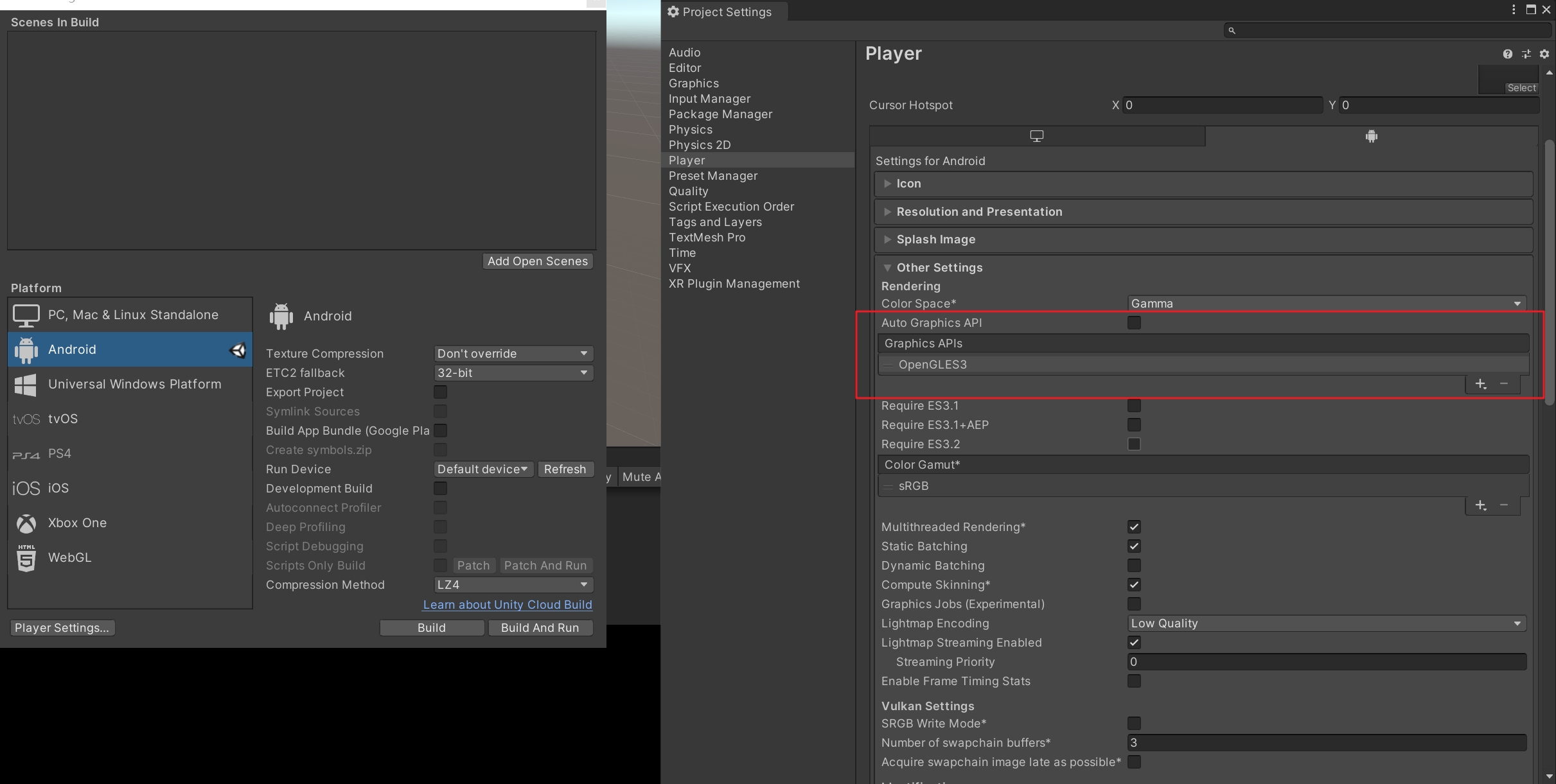Switch to the desktop settings tab with monitor icon
The image size is (1556, 784).
[x=1036, y=135]
